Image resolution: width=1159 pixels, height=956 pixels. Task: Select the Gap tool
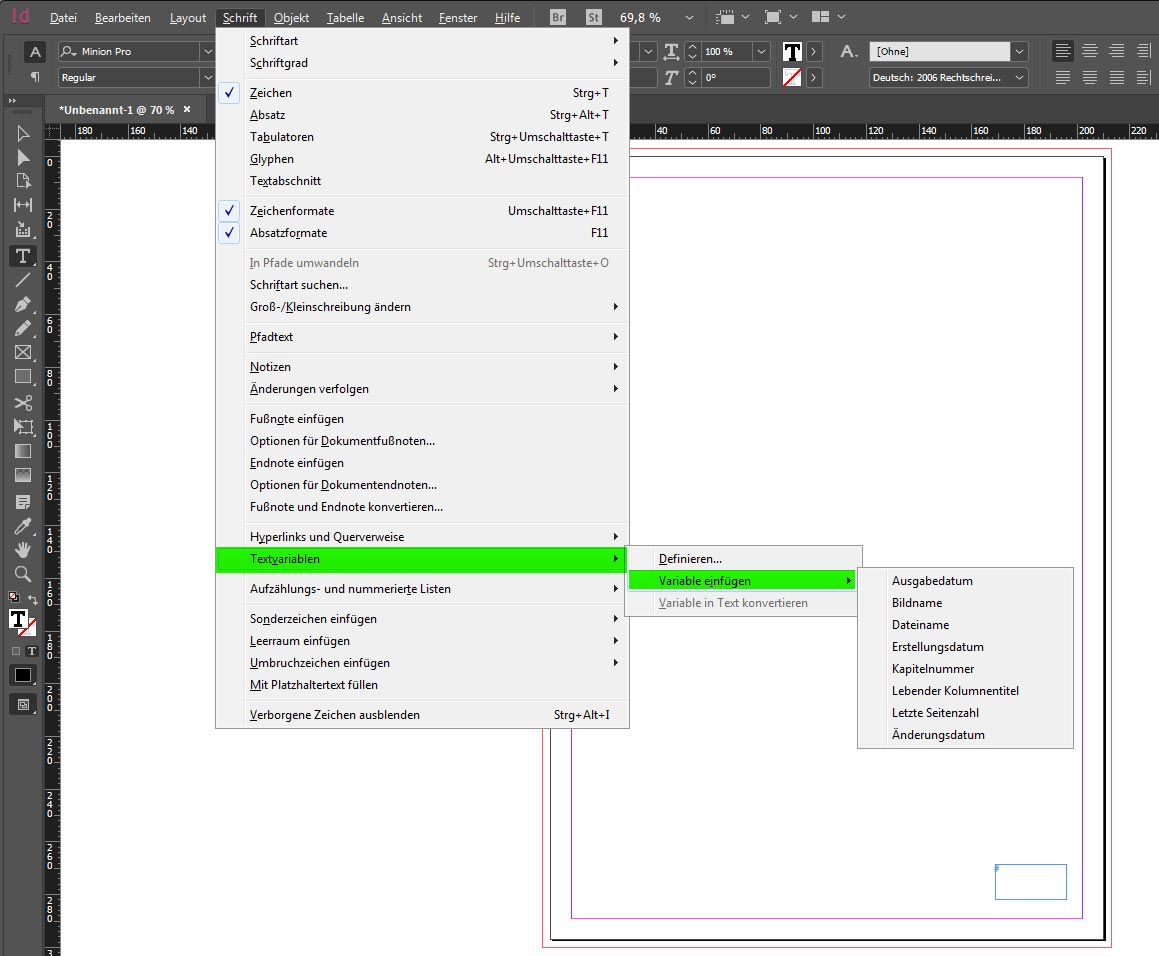pyautogui.click(x=23, y=205)
